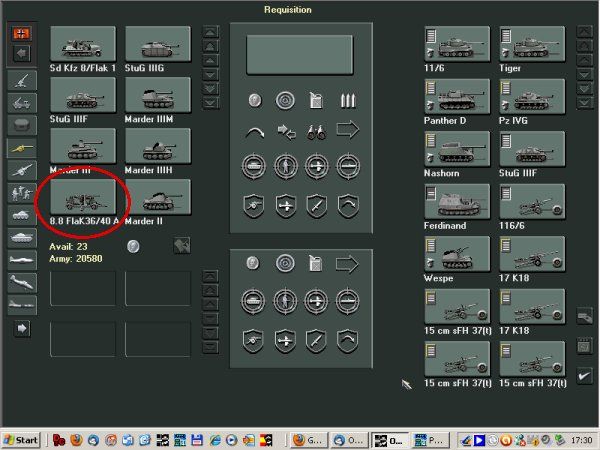The image size is (600, 450).
Task: Step purchase list up one row
Action: pyautogui.click(x=210, y=60)
